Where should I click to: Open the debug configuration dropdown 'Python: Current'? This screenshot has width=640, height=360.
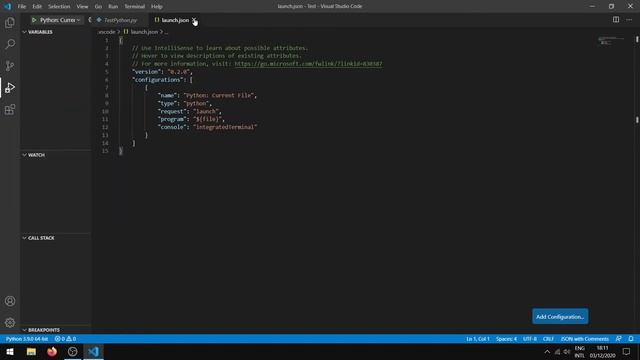pos(60,20)
